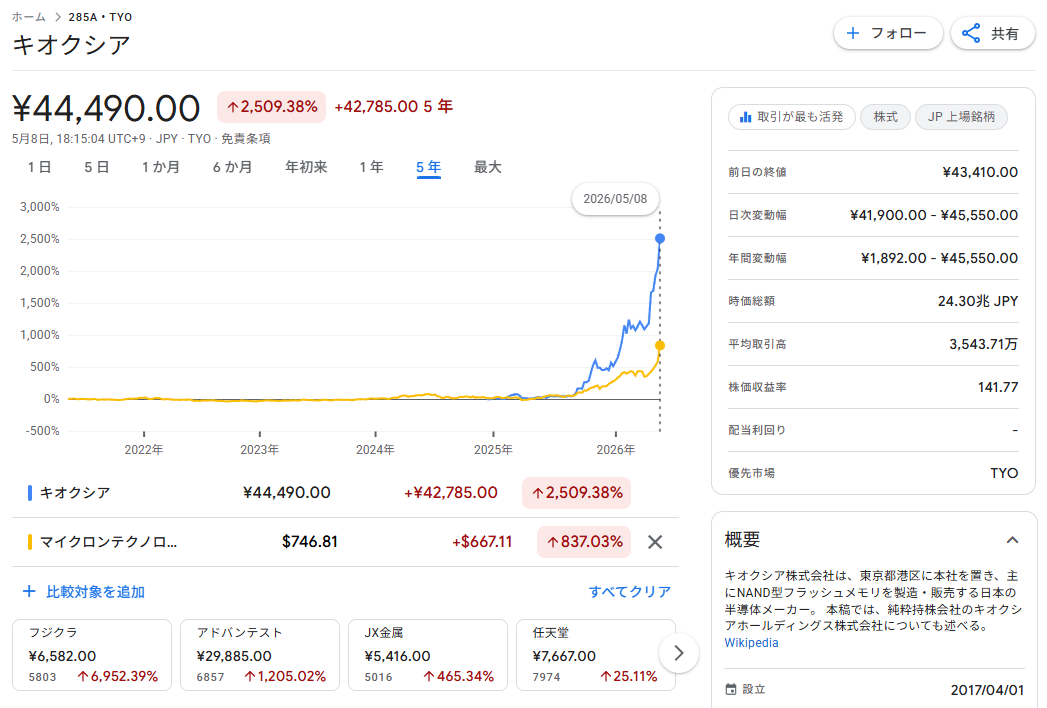This screenshot has width=1047, height=708.
Task: Click the yellow マイクロンテクノロ legend color bar
Action: click(x=29, y=542)
